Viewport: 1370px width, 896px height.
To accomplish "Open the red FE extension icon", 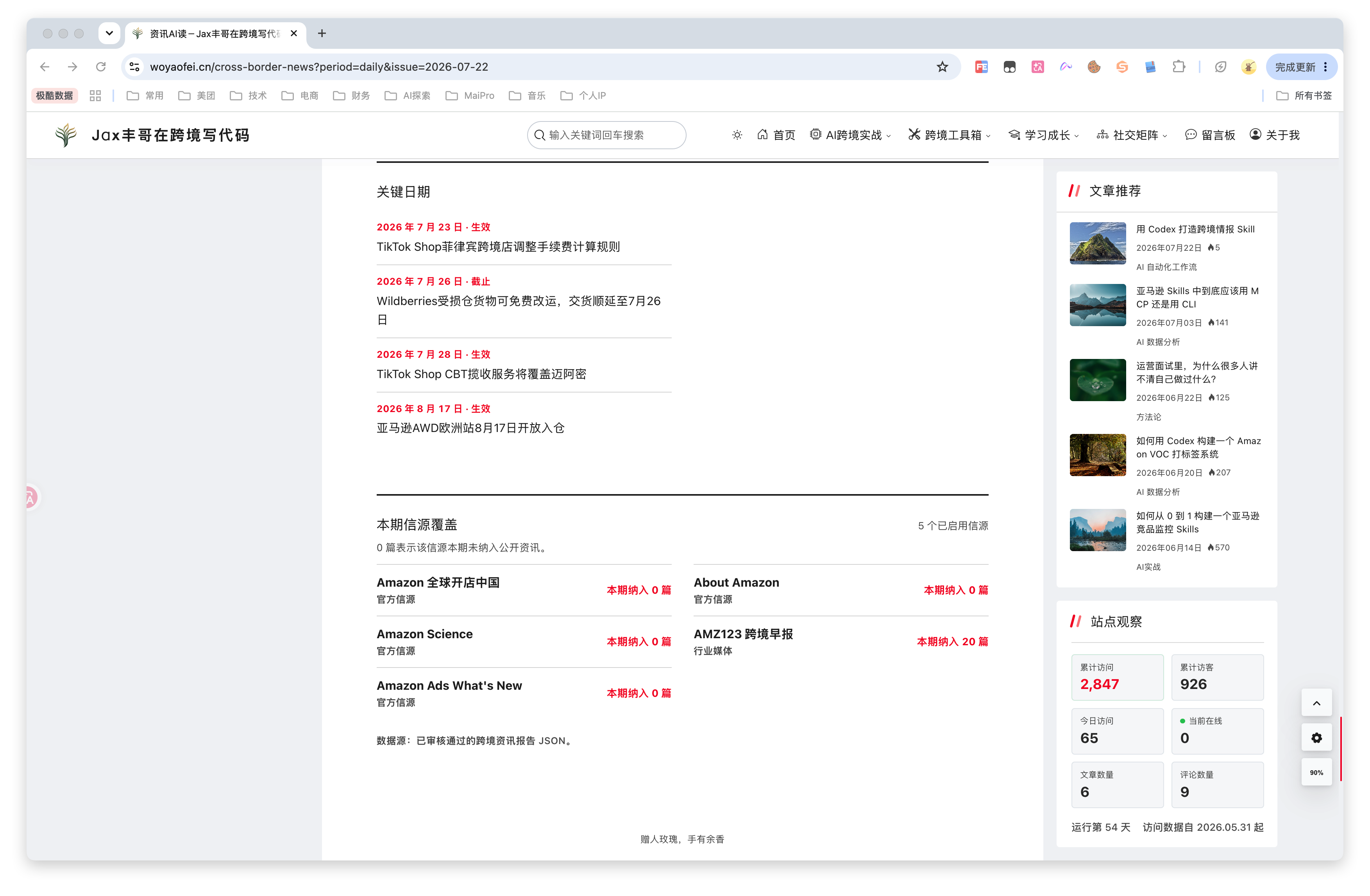I will click(x=982, y=67).
